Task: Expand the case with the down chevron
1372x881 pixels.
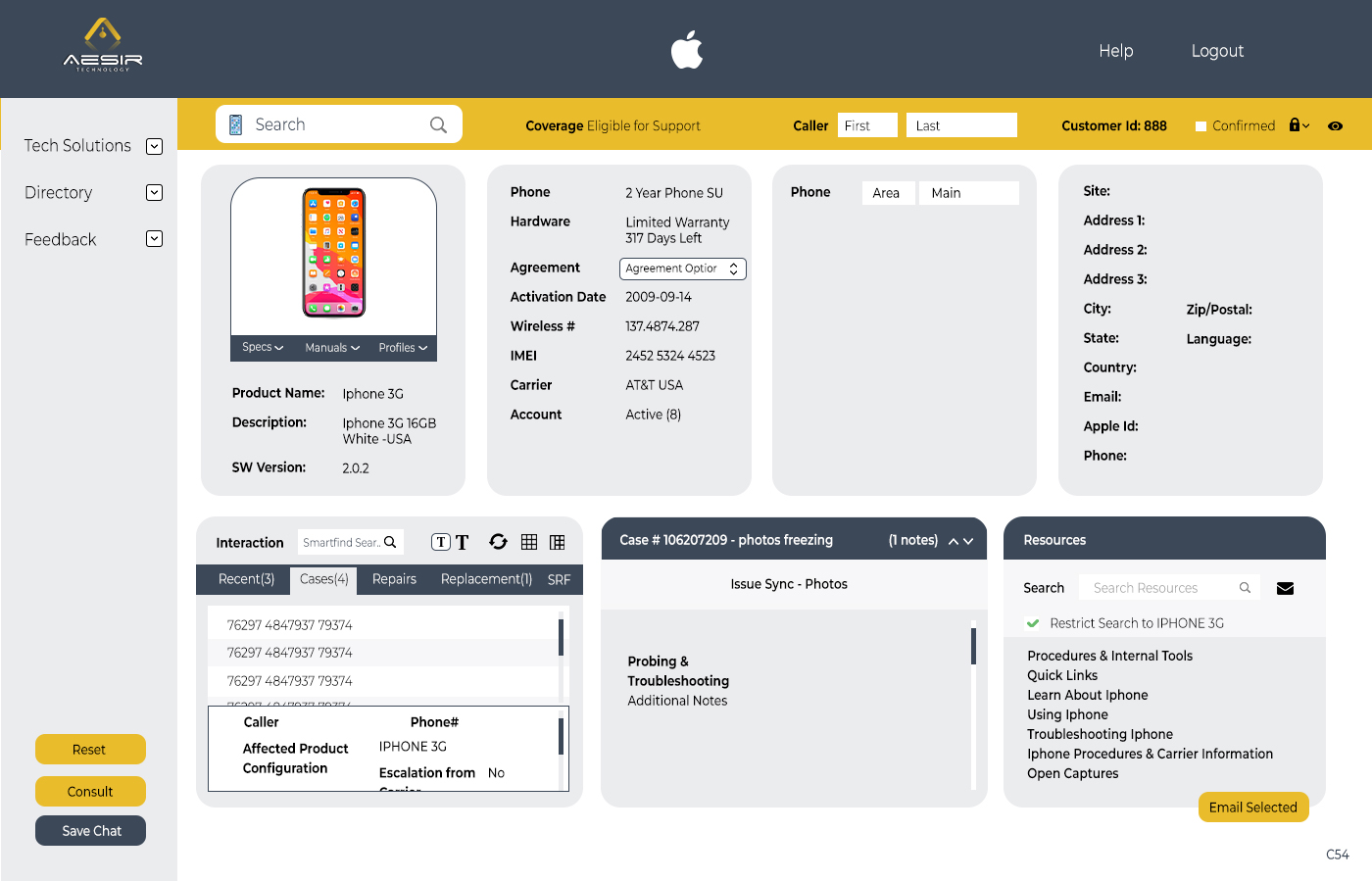Action: click(x=968, y=541)
